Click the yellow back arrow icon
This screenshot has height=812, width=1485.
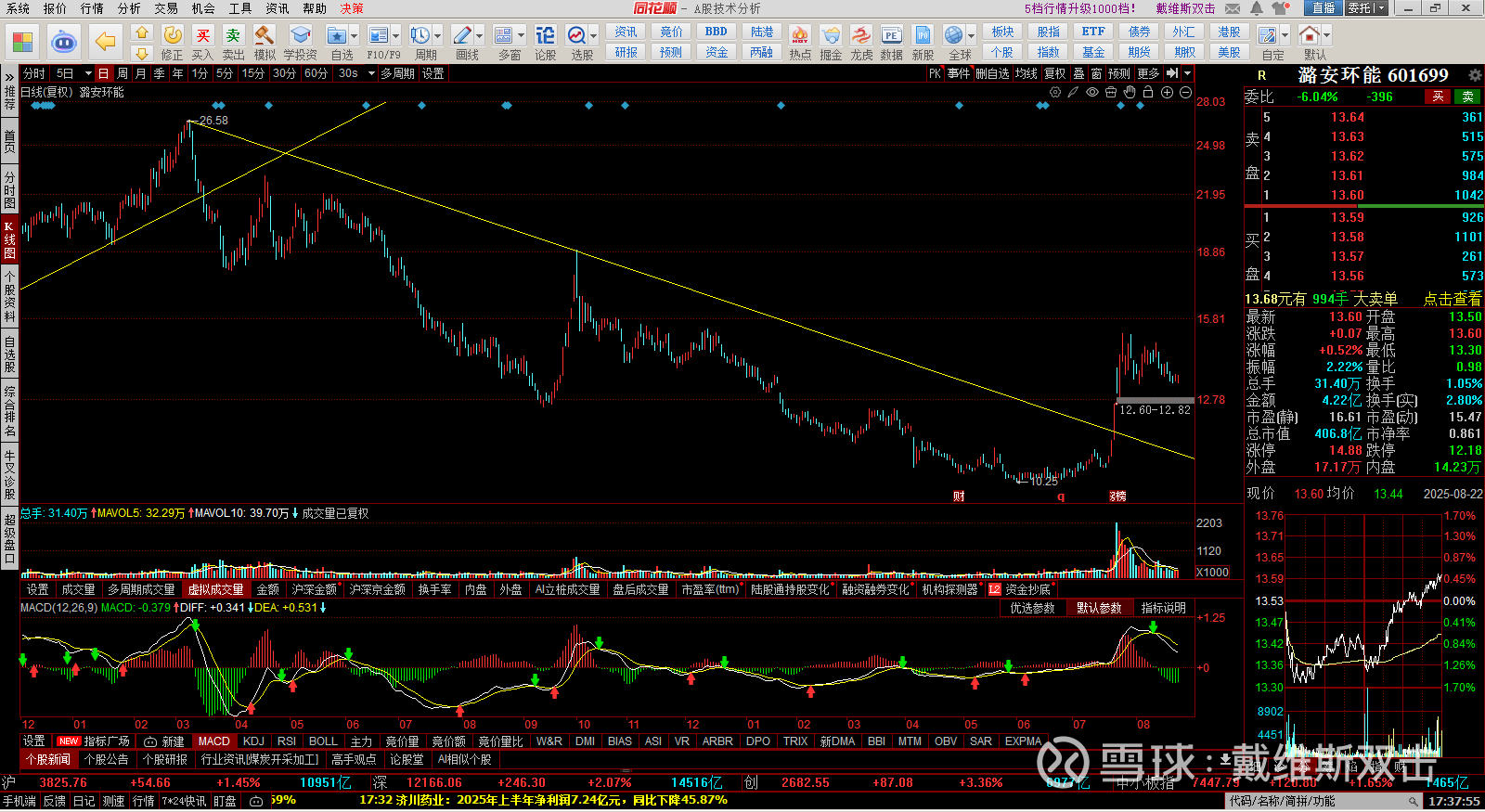tap(106, 42)
